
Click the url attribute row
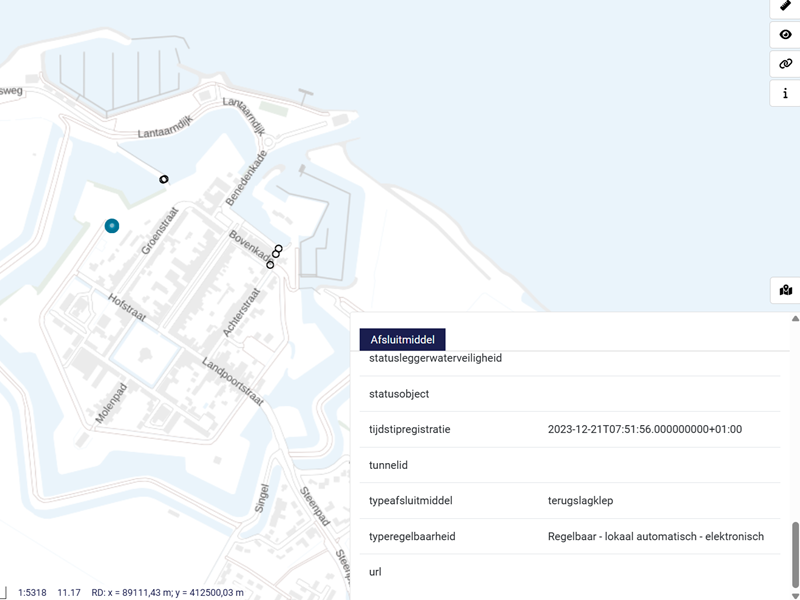click(x=570, y=572)
